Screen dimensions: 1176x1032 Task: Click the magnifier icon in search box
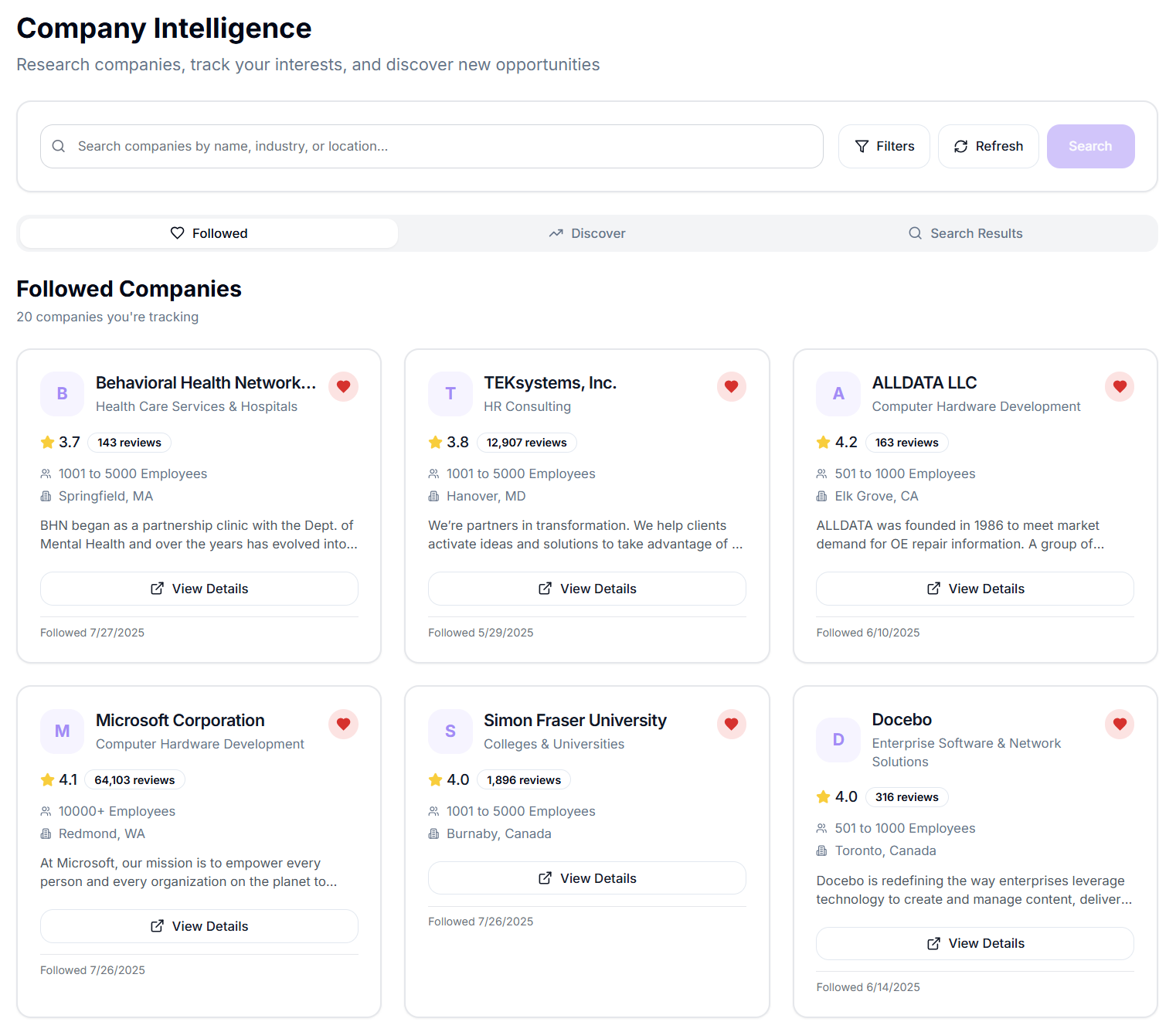(59, 146)
